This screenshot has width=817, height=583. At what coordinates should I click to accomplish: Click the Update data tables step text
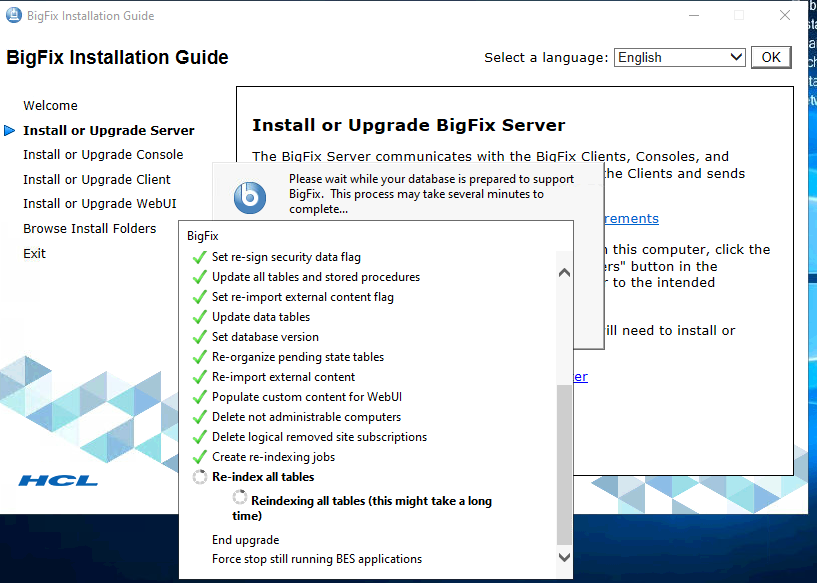(261, 317)
